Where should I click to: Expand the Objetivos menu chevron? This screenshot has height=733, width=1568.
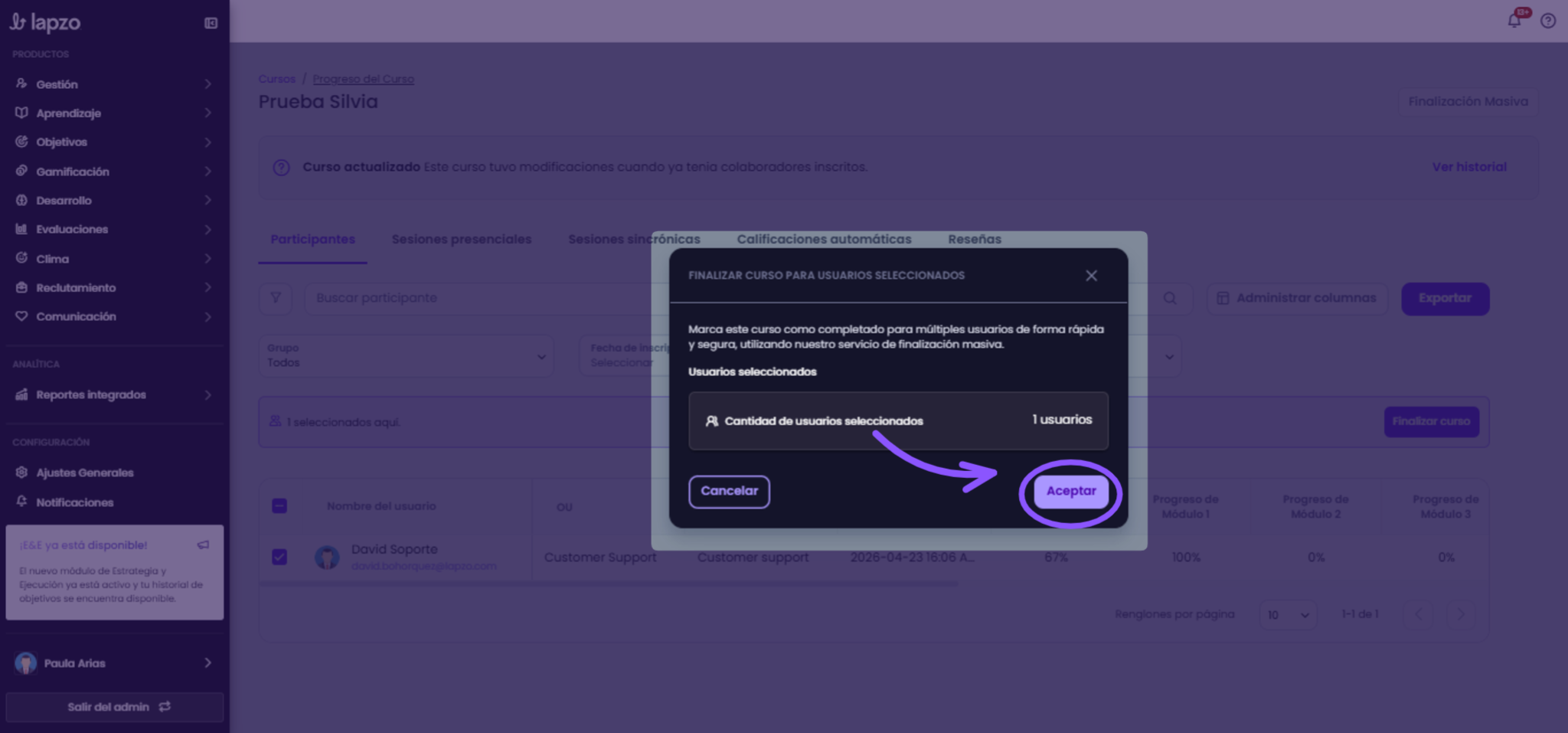coord(207,142)
